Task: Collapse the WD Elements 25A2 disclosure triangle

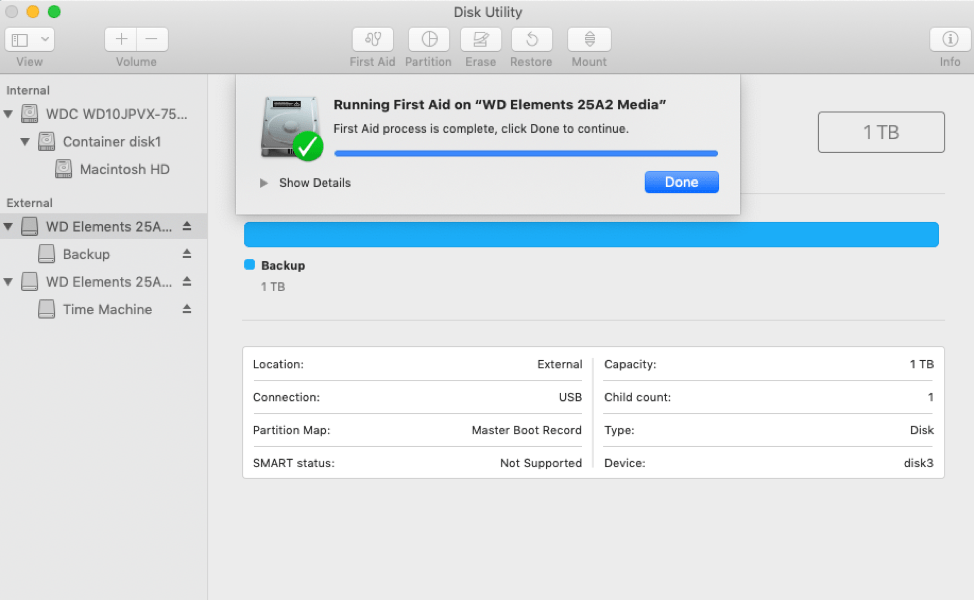Action: click(10, 226)
